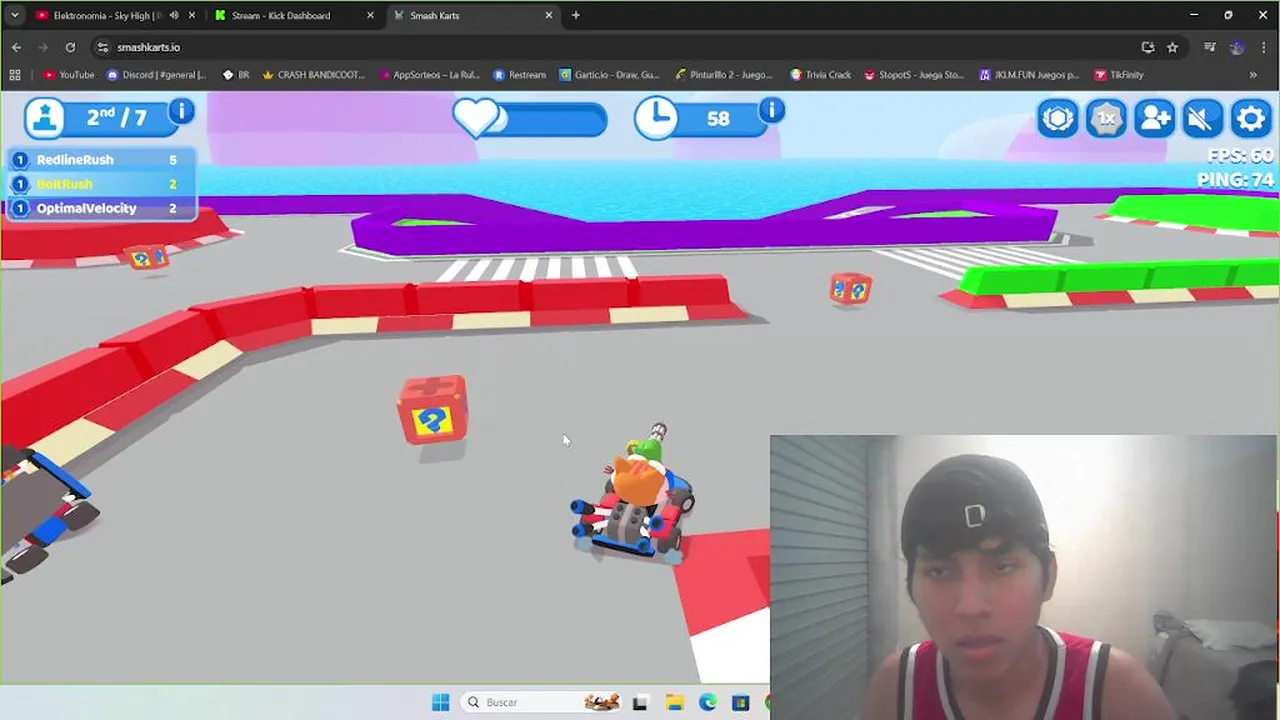Open the Chrome three-dot menu
This screenshot has width=1280, height=720.
(1264, 47)
